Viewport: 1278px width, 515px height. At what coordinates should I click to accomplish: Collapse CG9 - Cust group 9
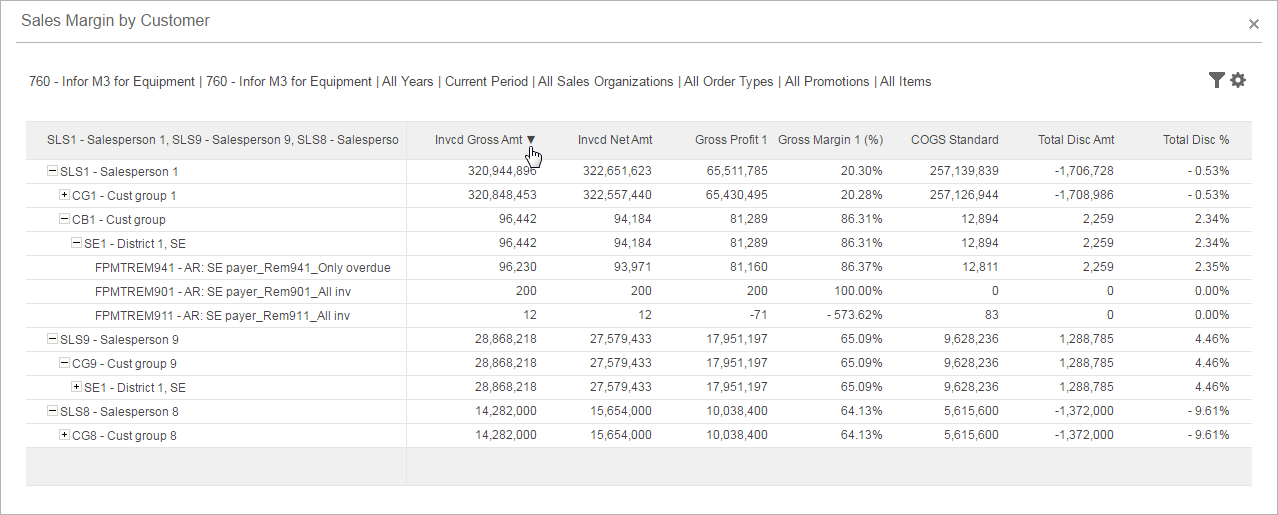pyautogui.click(x=65, y=363)
